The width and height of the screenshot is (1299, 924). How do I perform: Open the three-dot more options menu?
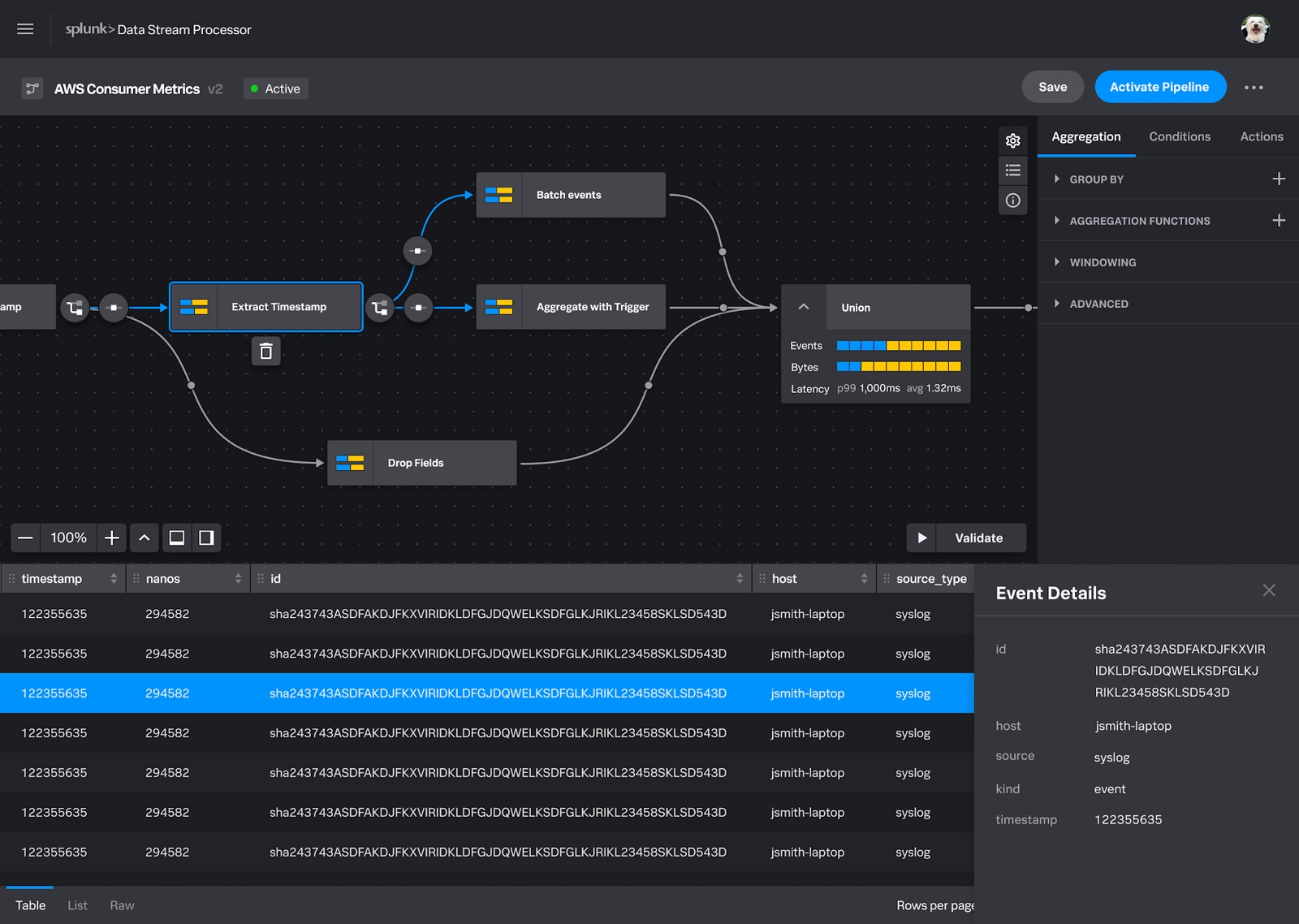[x=1254, y=88]
